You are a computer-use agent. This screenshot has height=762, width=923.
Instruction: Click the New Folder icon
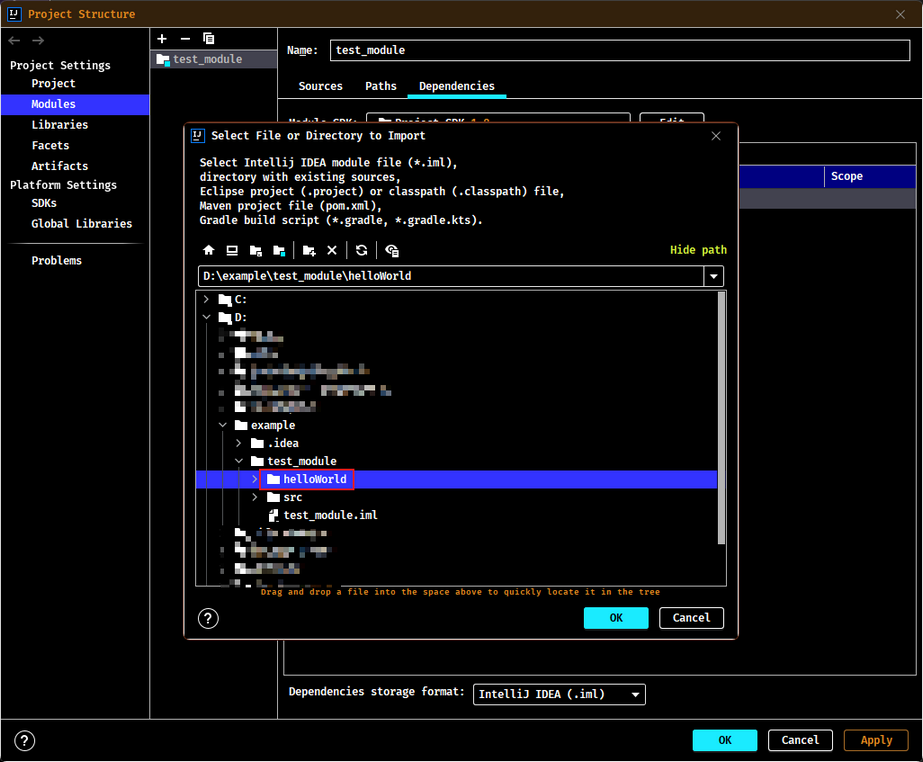[309, 250]
